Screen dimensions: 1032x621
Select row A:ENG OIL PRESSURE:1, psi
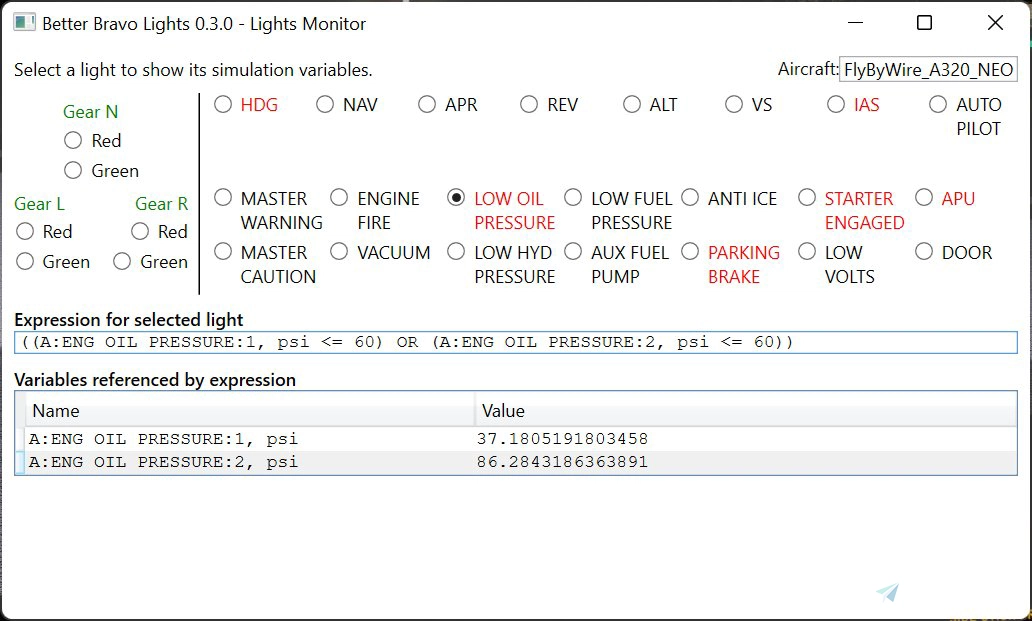click(x=516, y=439)
